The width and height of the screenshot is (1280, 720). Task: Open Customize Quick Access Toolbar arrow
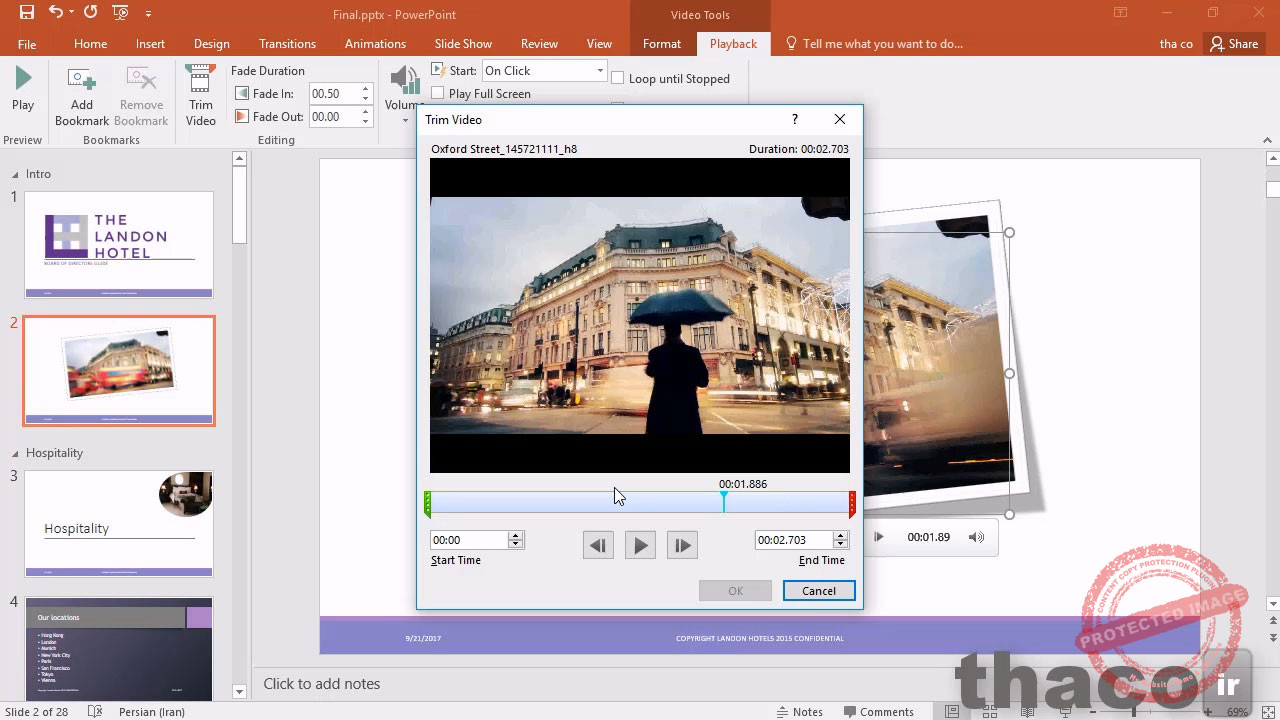tap(149, 14)
